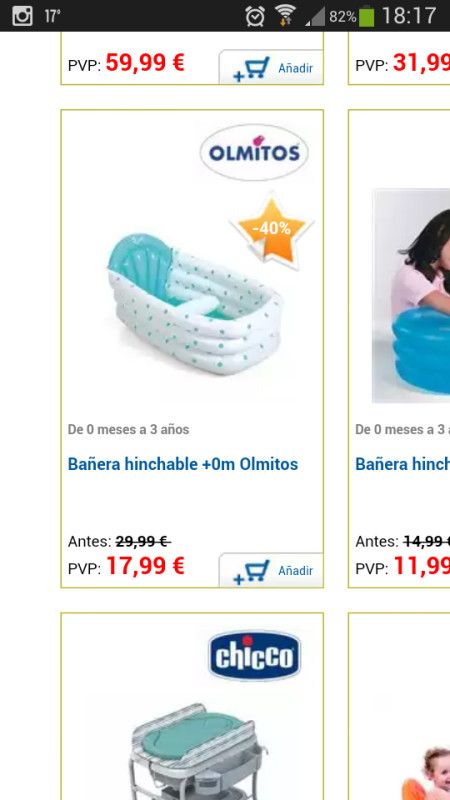Image resolution: width=450 pixels, height=800 pixels.
Task: Click the -40% discount star badge
Action: tap(271, 231)
